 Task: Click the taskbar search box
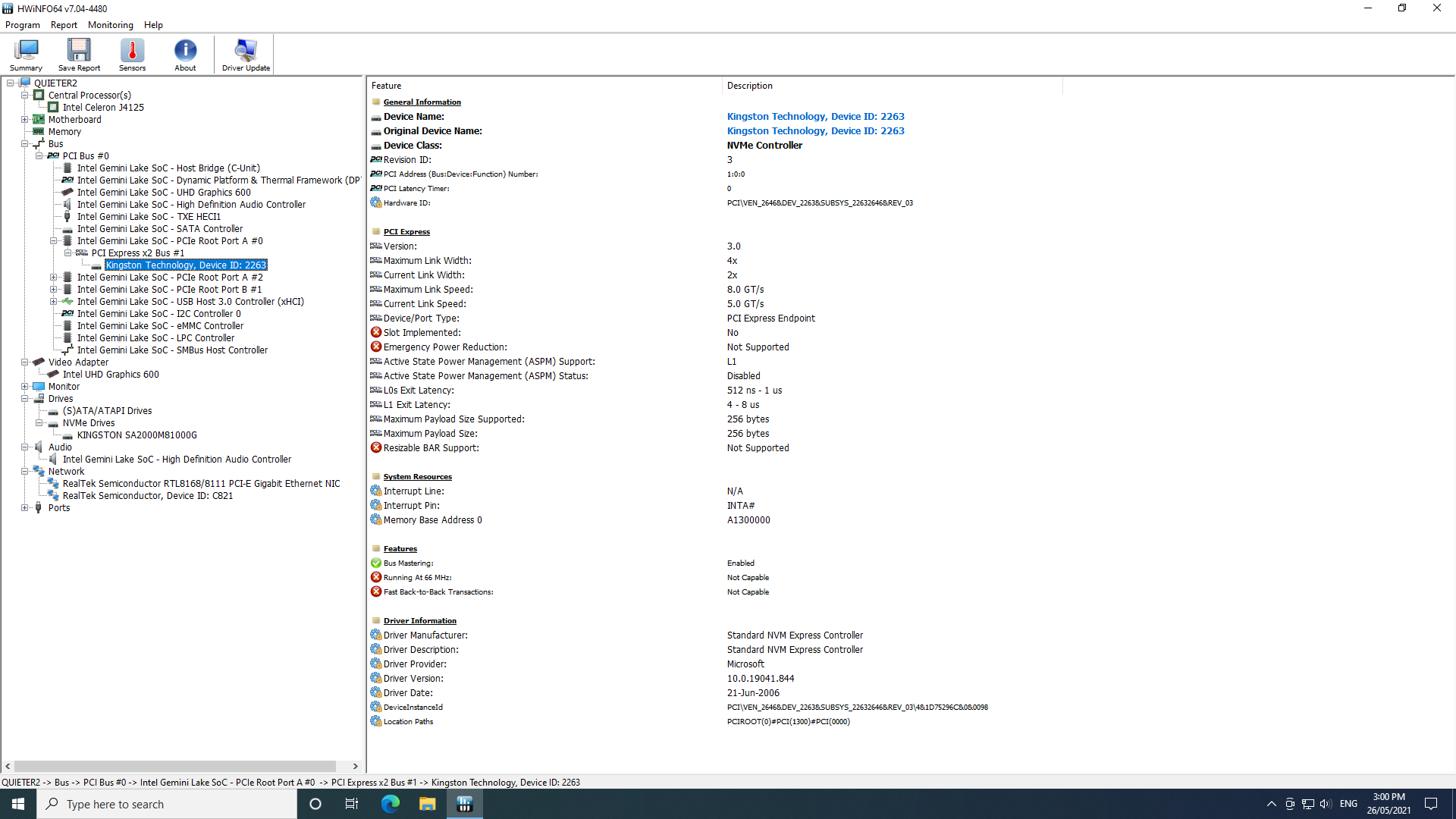click(x=167, y=804)
